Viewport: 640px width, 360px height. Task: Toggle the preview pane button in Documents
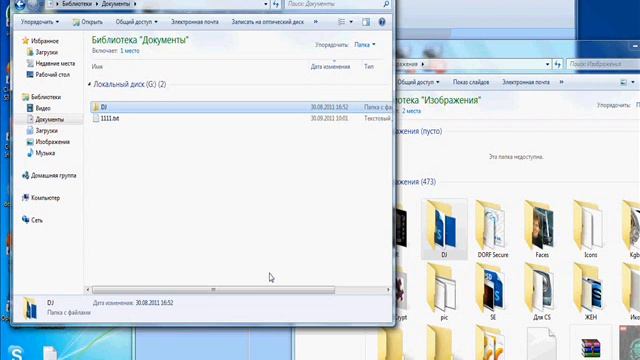(x=366, y=22)
